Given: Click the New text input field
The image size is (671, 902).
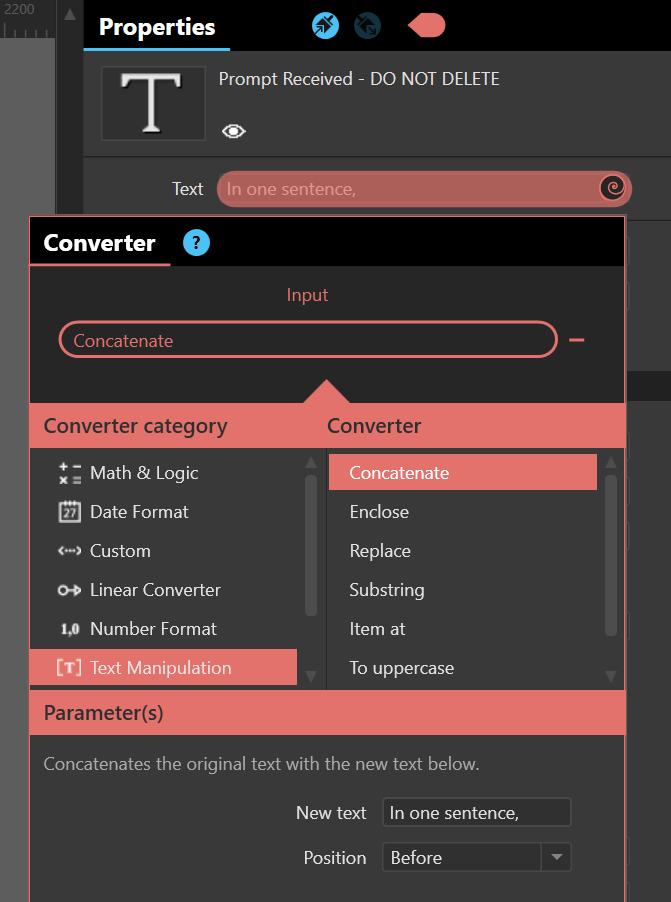Looking at the screenshot, I should coord(476,812).
